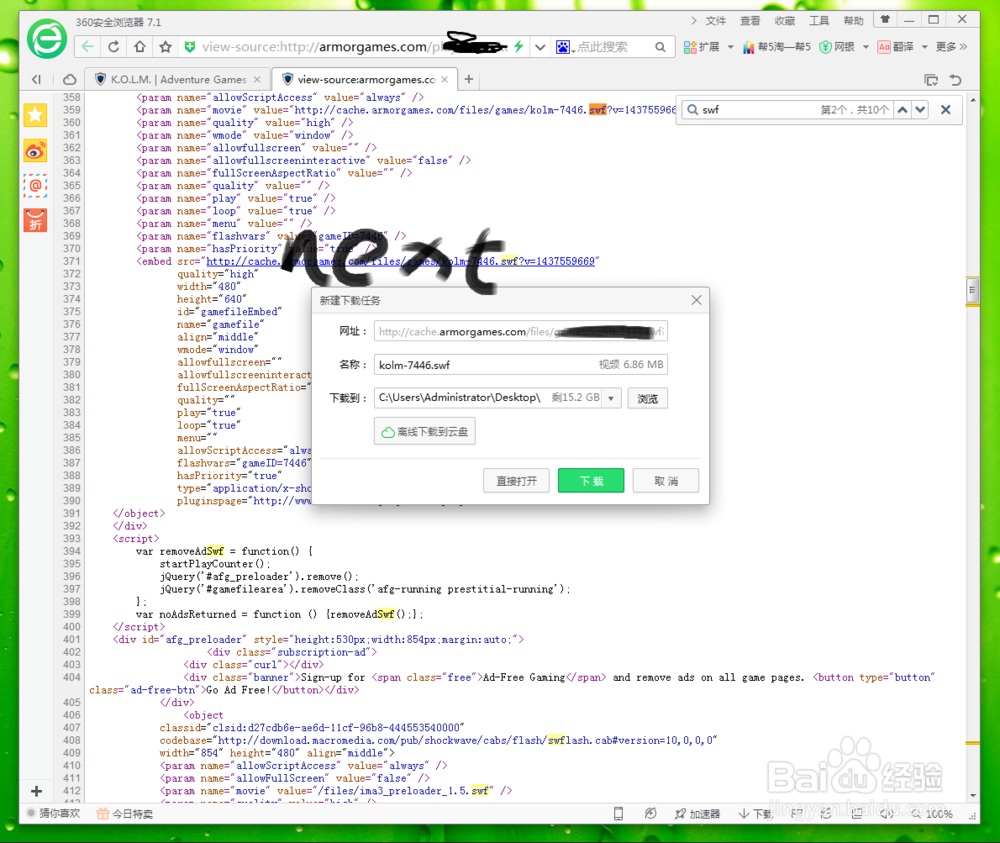Bookmark page with the star icon
Image resolution: width=1000 pixels, height=843 pixels.
click(166, 47)
